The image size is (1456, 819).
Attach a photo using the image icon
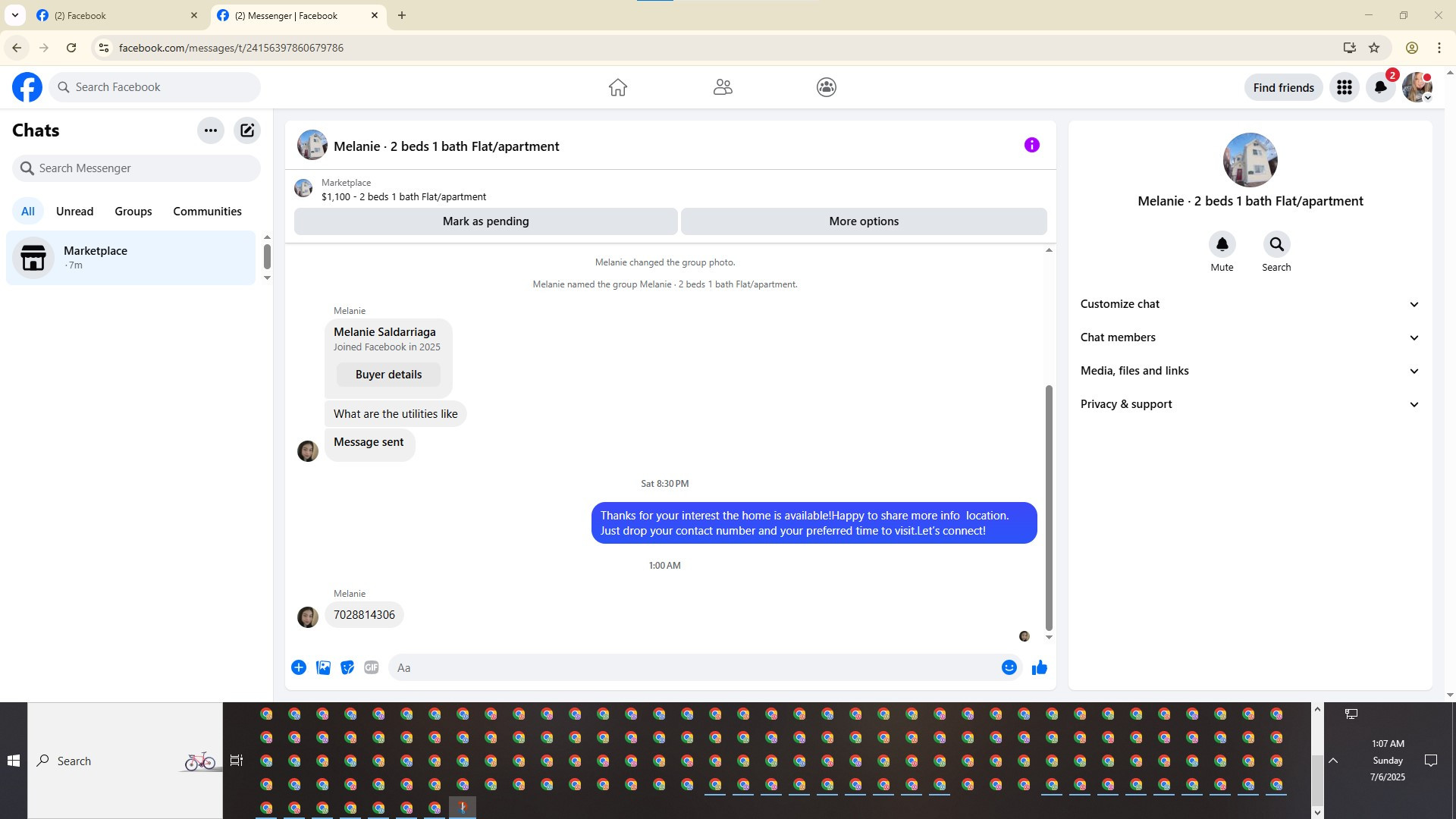pyautogui.click(x=323, y=667)
